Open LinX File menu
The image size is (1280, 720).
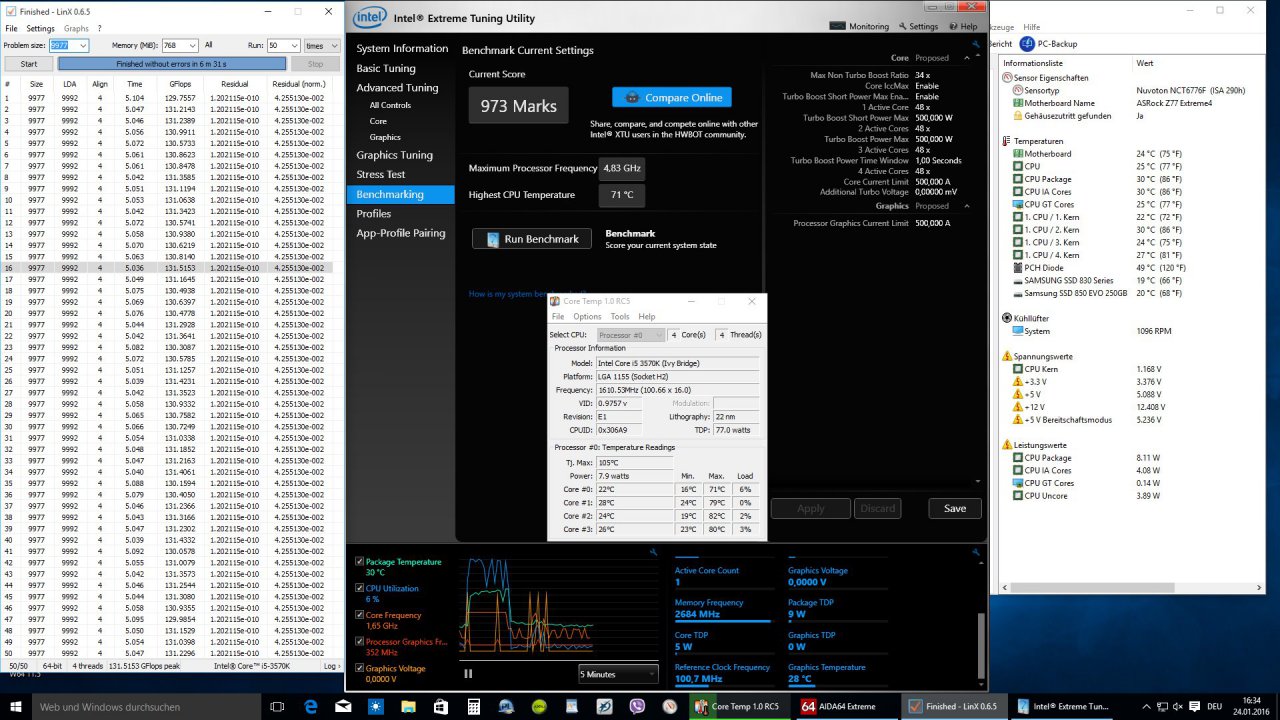11,28
